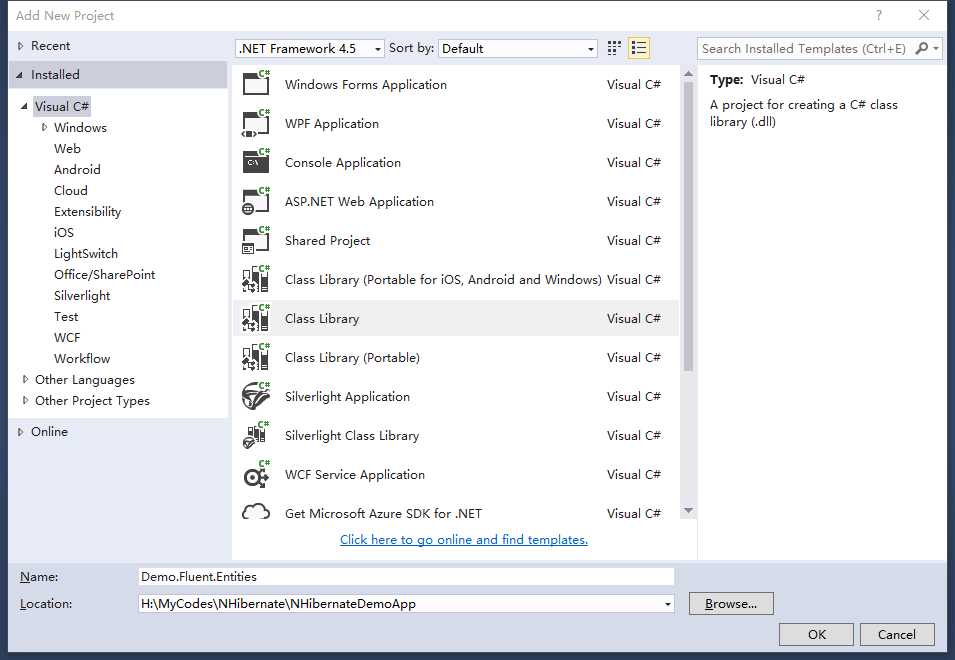
Task: Select the Windows Forms Application template icon
Action: point(256,83)
